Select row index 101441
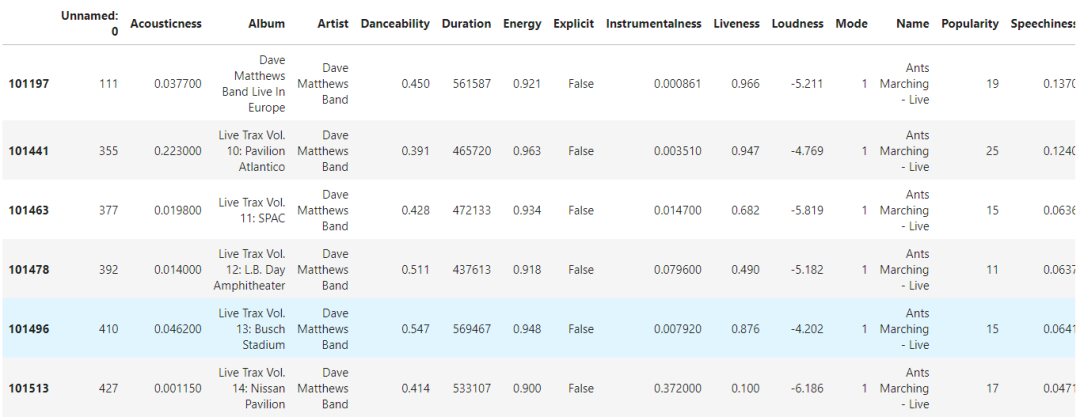Screen dimensions: 1080x417 point(29,150)
